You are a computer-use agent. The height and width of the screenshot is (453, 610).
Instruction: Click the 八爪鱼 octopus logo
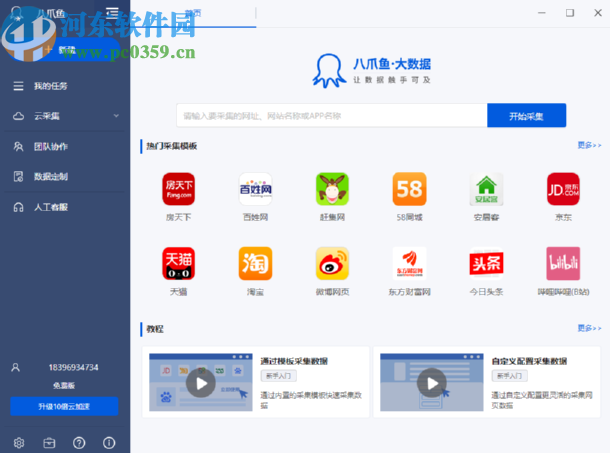pos(329,70)
